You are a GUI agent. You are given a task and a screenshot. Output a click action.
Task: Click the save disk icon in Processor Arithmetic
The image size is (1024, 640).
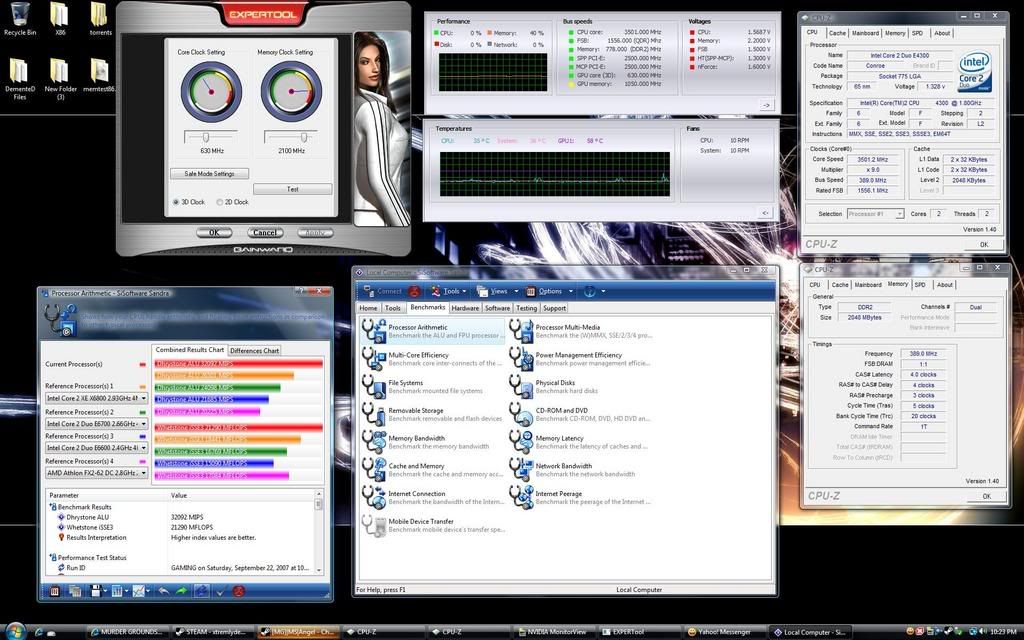coord(95,591)
